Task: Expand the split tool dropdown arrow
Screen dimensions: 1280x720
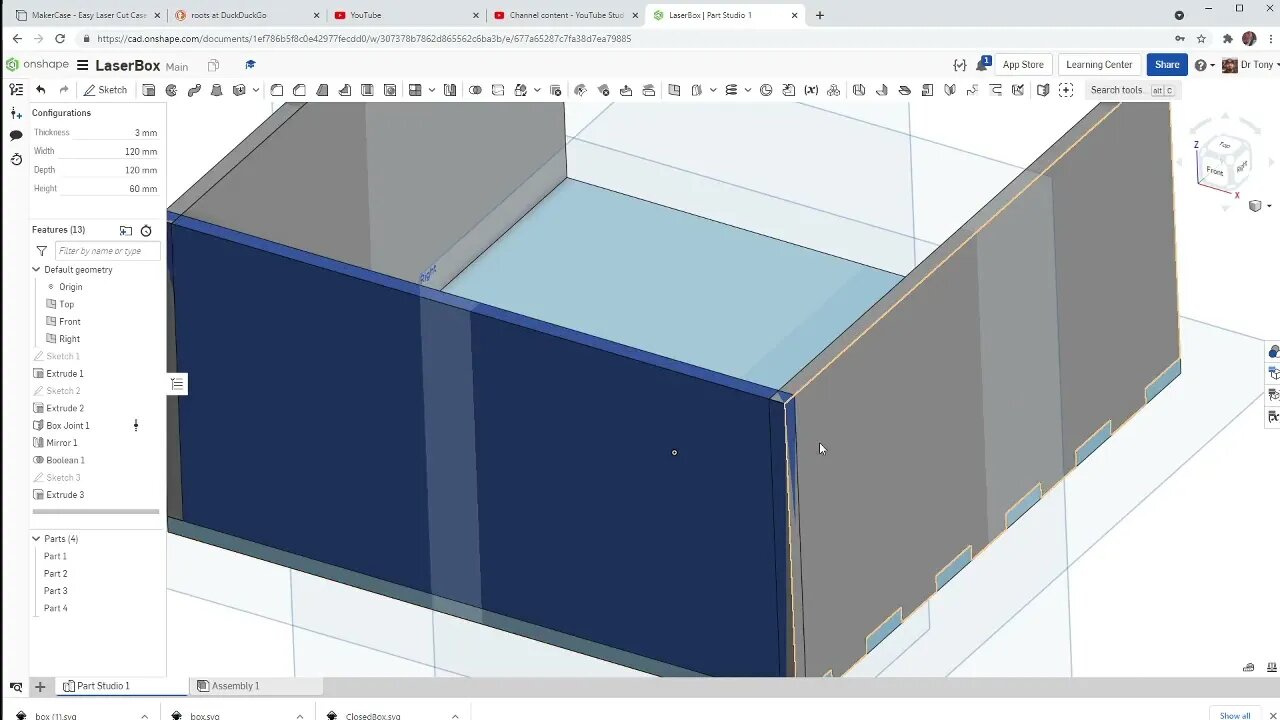Action: pyautogui.click(x=537, y=90)
